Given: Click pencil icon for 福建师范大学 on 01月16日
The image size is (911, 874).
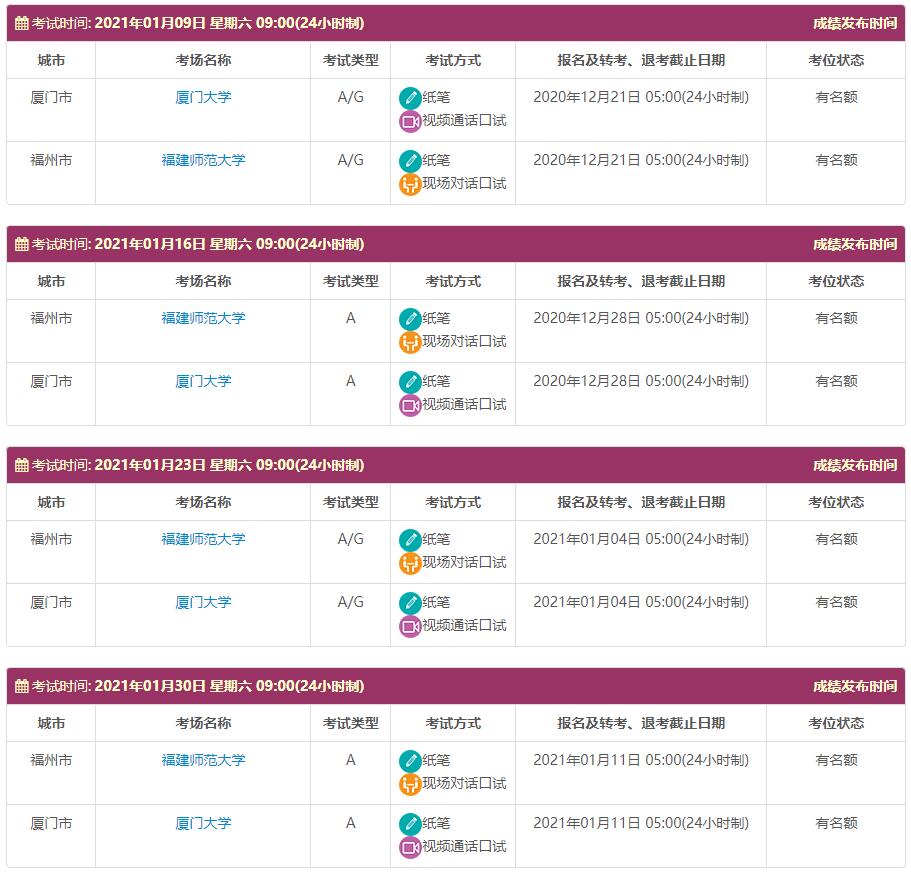Looking at the screenshot, I should click(x=410, y=319).
